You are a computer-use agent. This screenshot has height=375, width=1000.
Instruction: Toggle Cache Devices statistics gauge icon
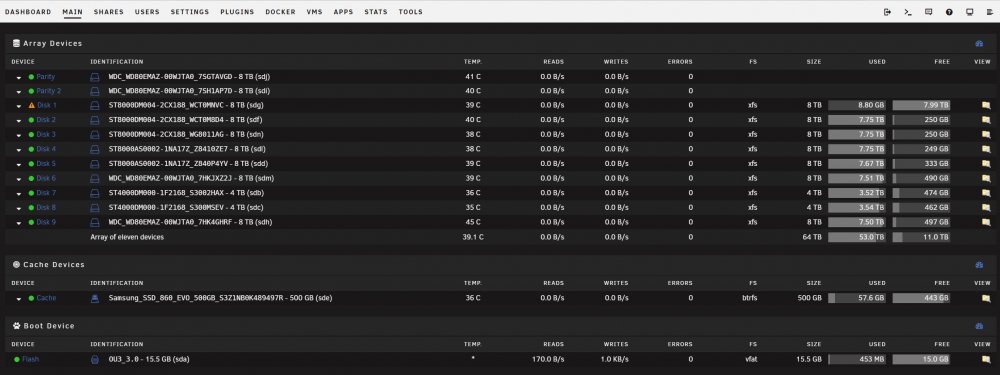point(979,265)
